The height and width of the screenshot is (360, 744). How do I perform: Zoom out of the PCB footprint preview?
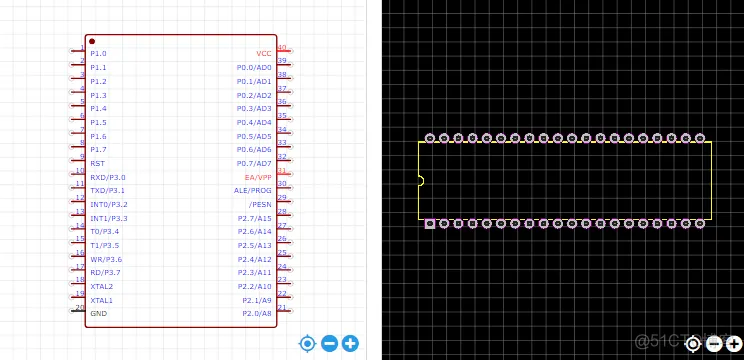tap(714, 343)
